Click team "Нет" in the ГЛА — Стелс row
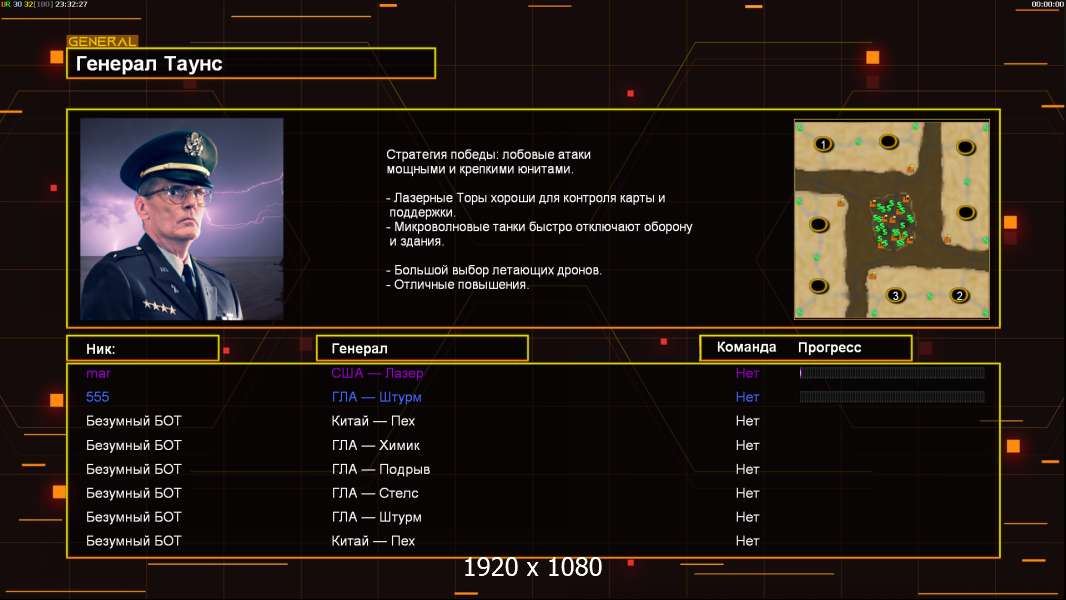Image resolution: width=1066 pixels, height=600 pixels. click(747, 493)
